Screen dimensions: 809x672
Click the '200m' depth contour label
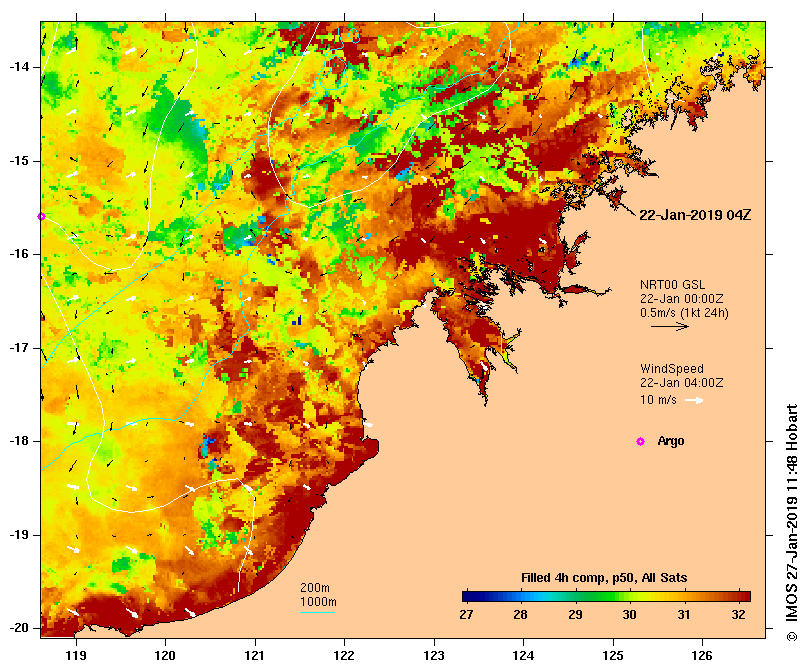pos(315,588)
